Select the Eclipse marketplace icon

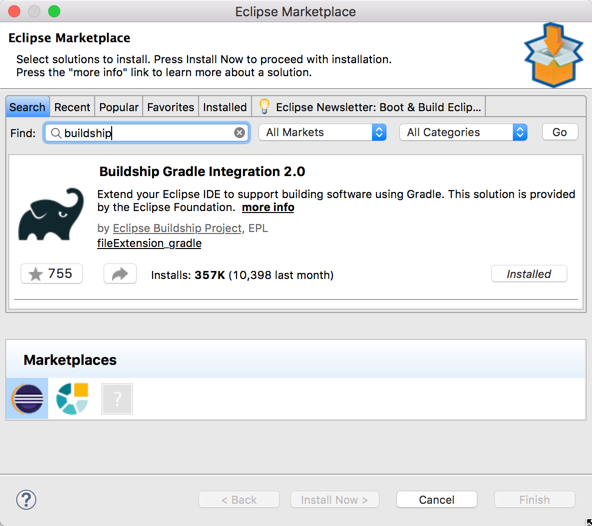coord(27,399)
